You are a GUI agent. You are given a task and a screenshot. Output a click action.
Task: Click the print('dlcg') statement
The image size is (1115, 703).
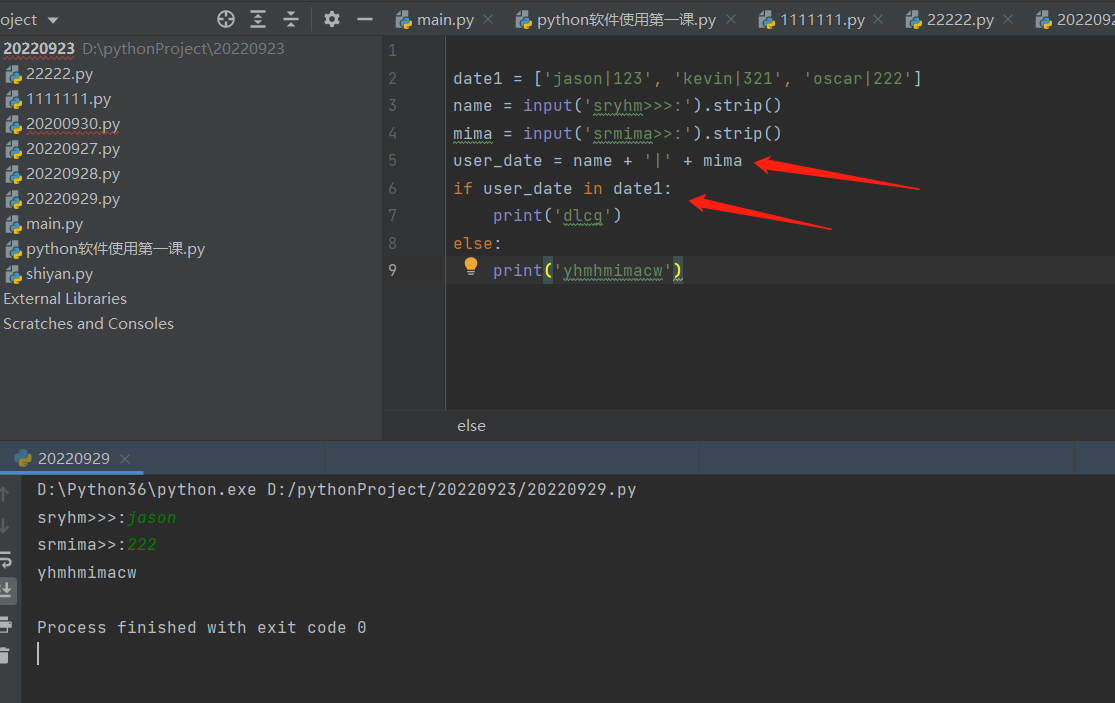coord(557,215)
